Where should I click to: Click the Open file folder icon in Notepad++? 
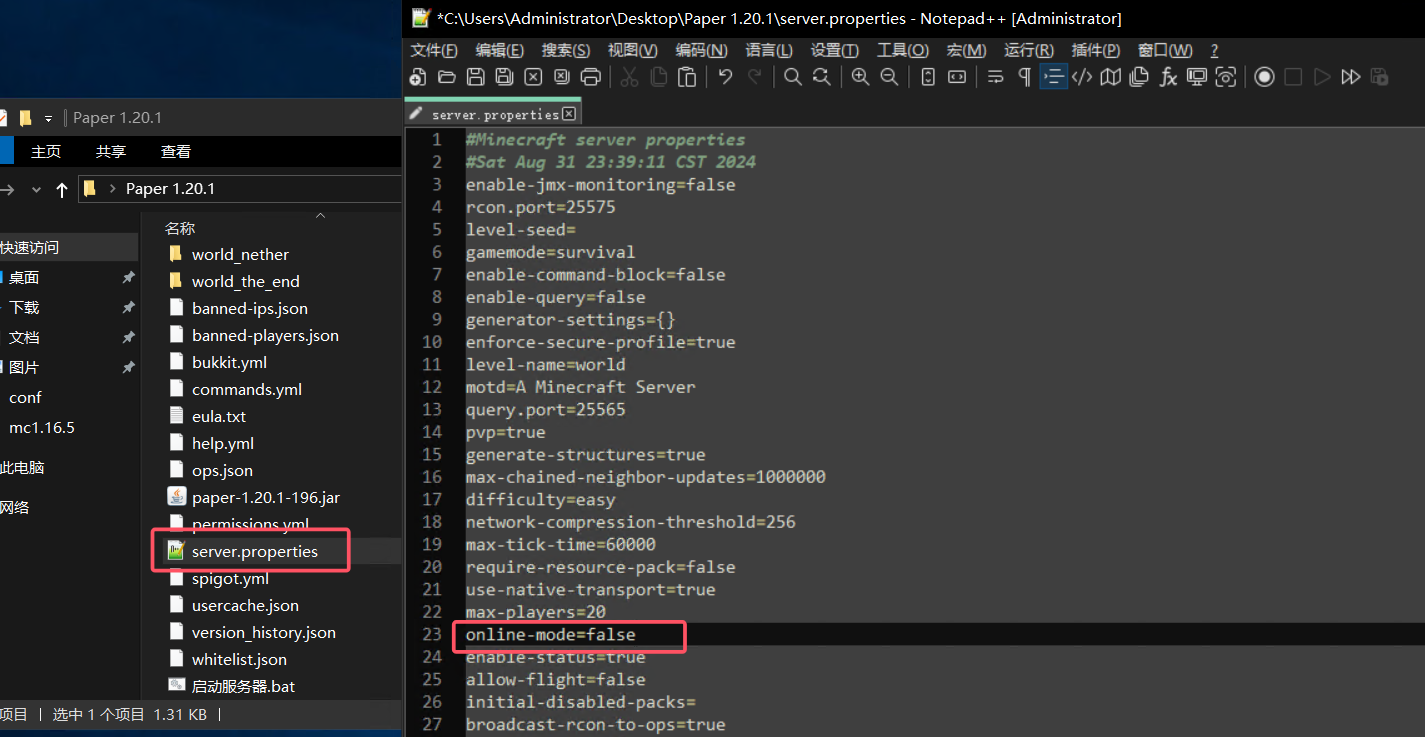click(447, 77)
